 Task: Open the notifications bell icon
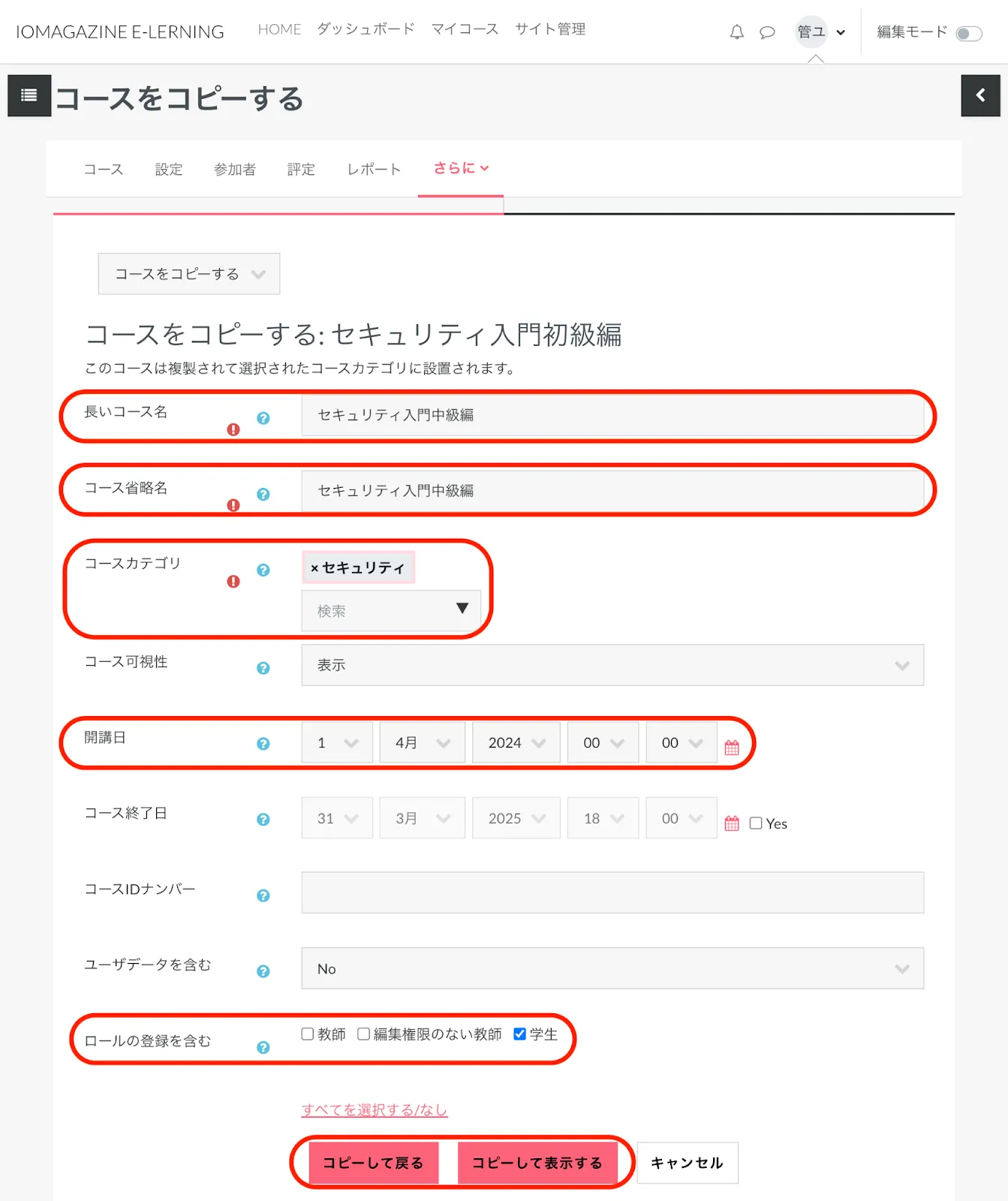(736, 32)
